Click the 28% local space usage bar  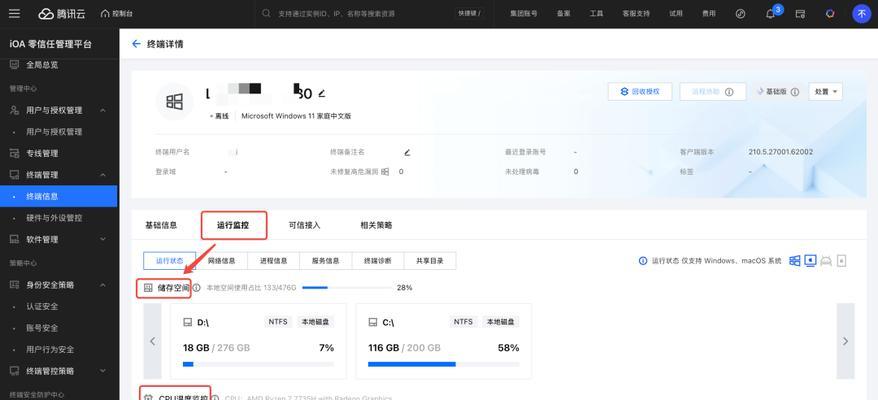(347, 287)
